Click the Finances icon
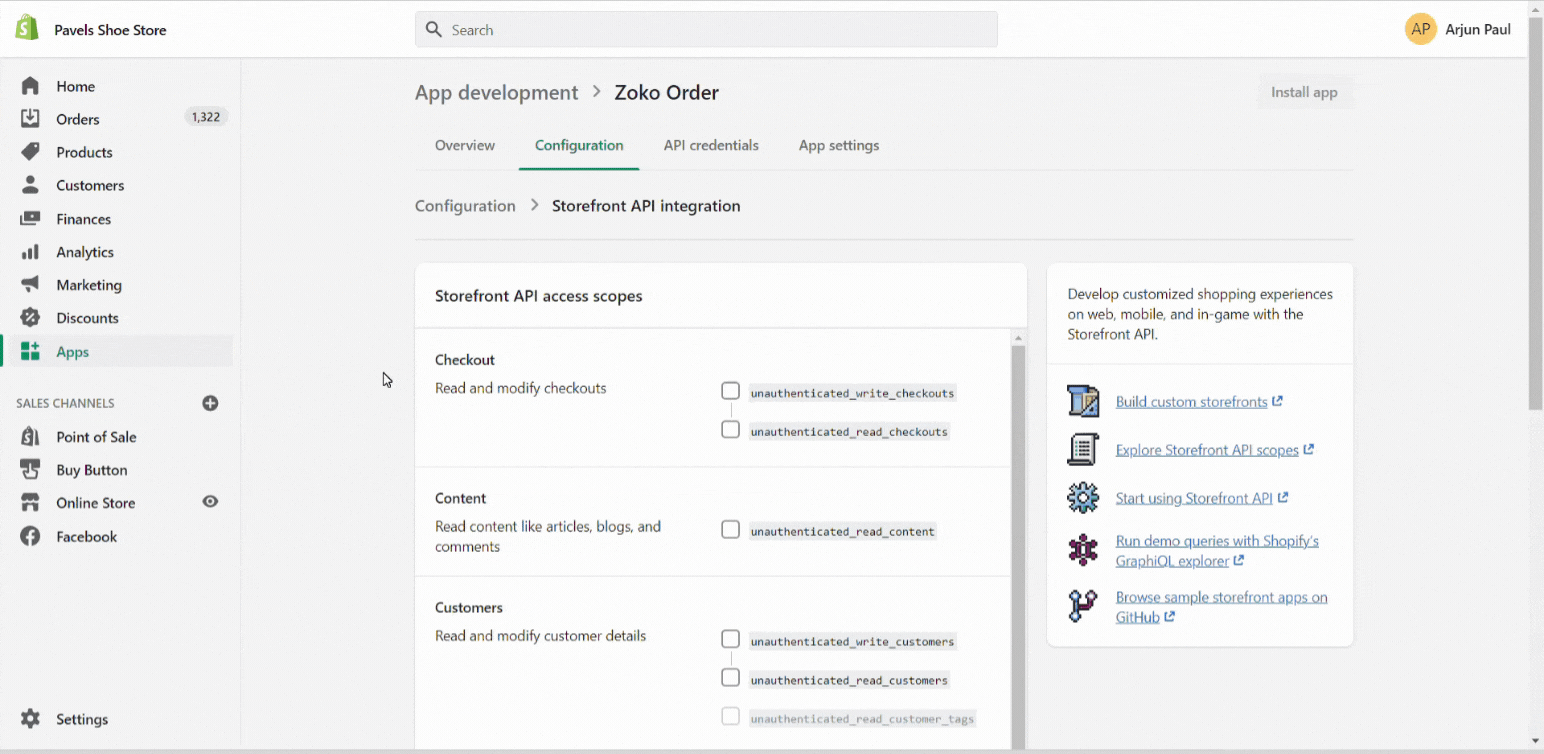The image size is (1544, 754). pos(30,219)
